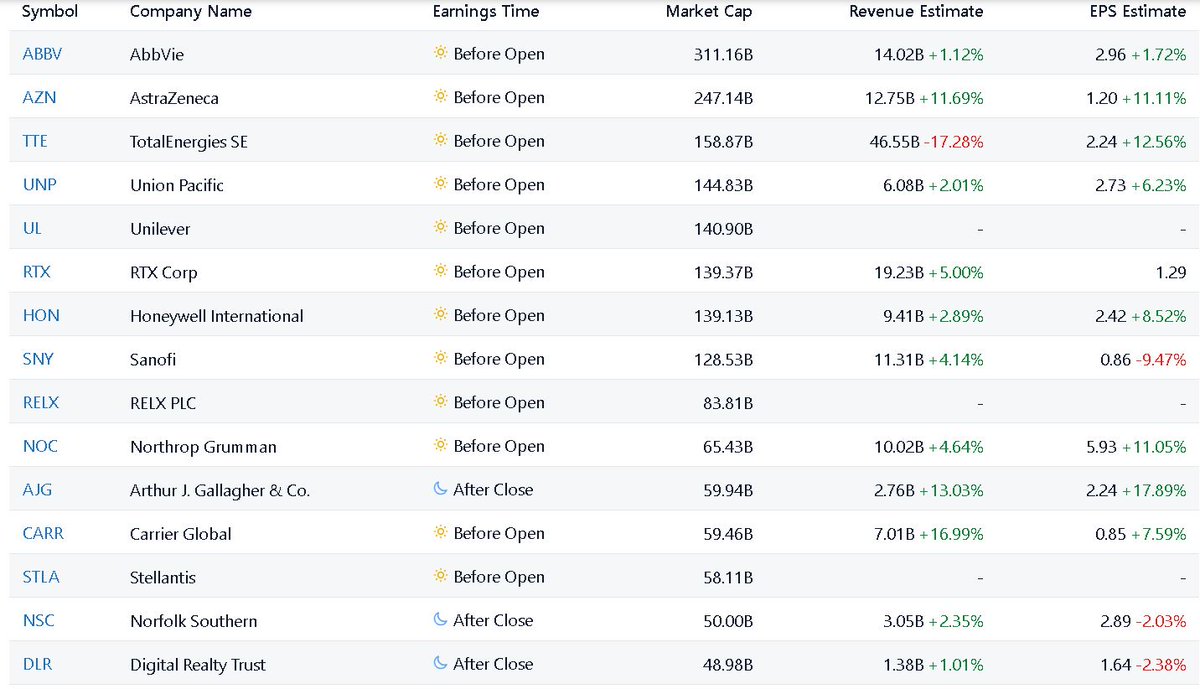This screenshot has height=689, width=1200.
Task: Open the UNP symbol link
Action: pyautogui.click(x=39, y=185)
